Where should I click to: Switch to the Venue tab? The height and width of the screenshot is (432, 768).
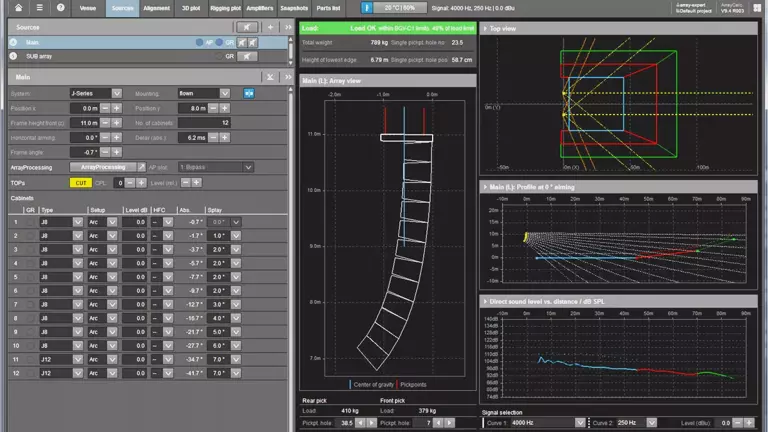point(88,8)
